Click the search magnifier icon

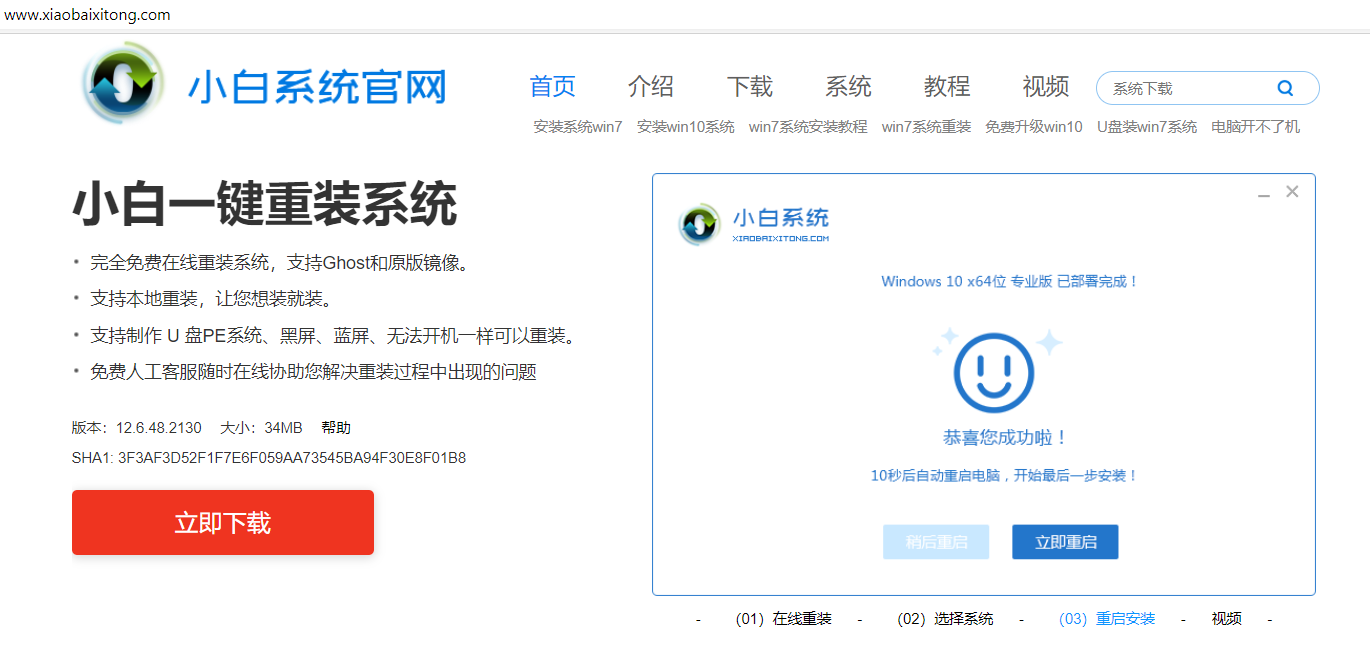point(1285,88)
